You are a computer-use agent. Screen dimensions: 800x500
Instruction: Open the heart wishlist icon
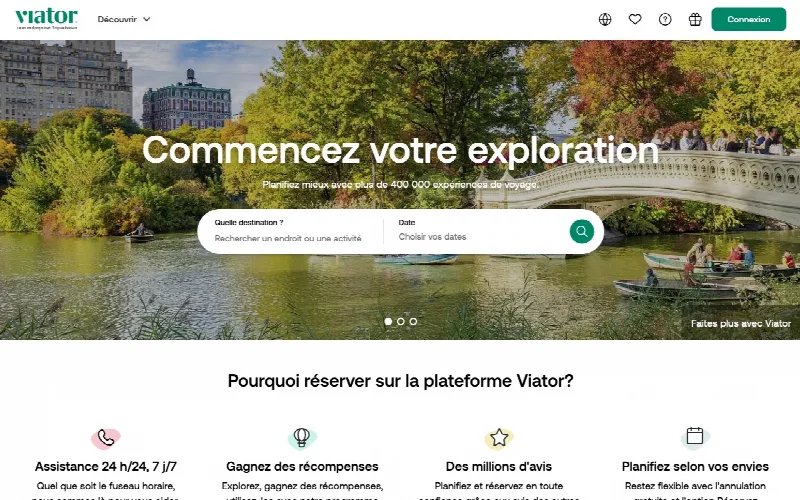pos(635,19)
